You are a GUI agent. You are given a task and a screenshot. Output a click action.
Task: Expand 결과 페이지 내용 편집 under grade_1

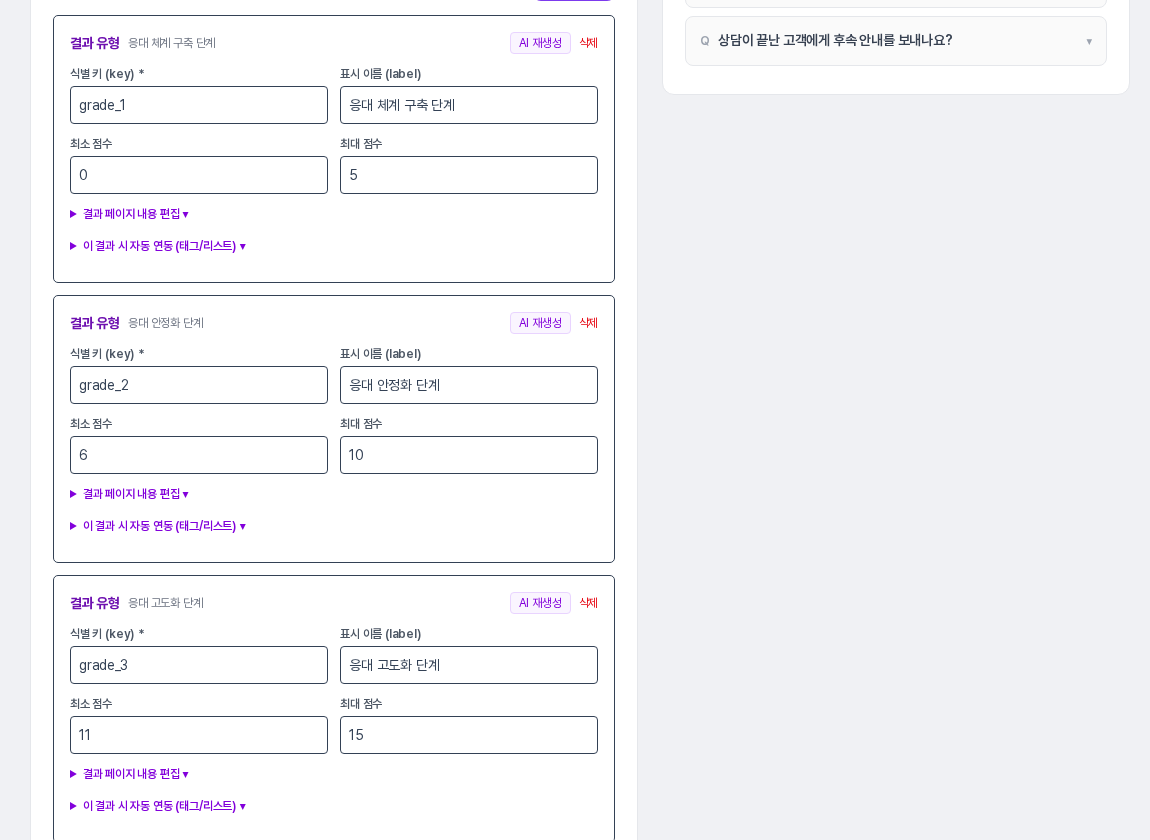129,214
